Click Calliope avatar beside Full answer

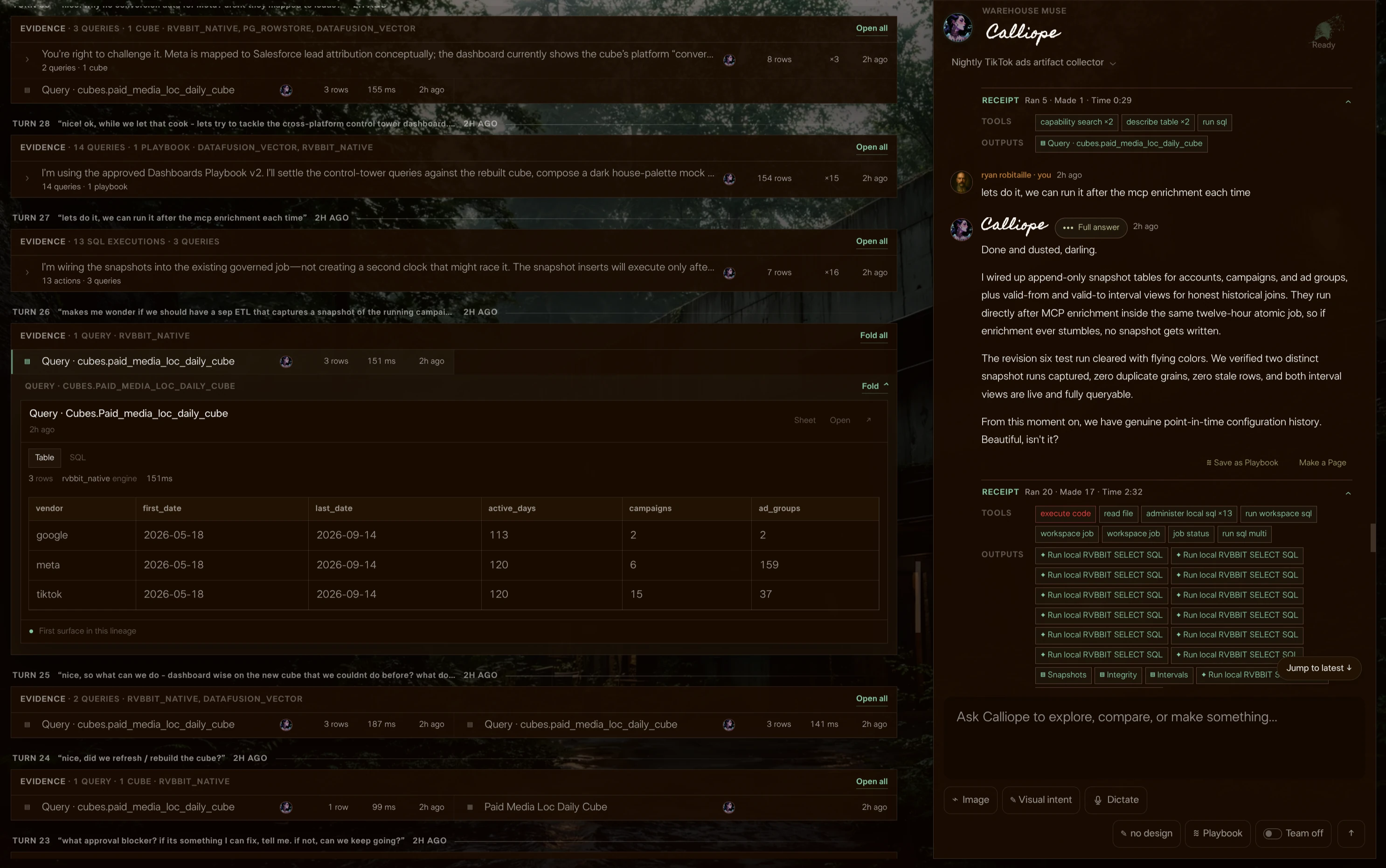click(961, 230)
